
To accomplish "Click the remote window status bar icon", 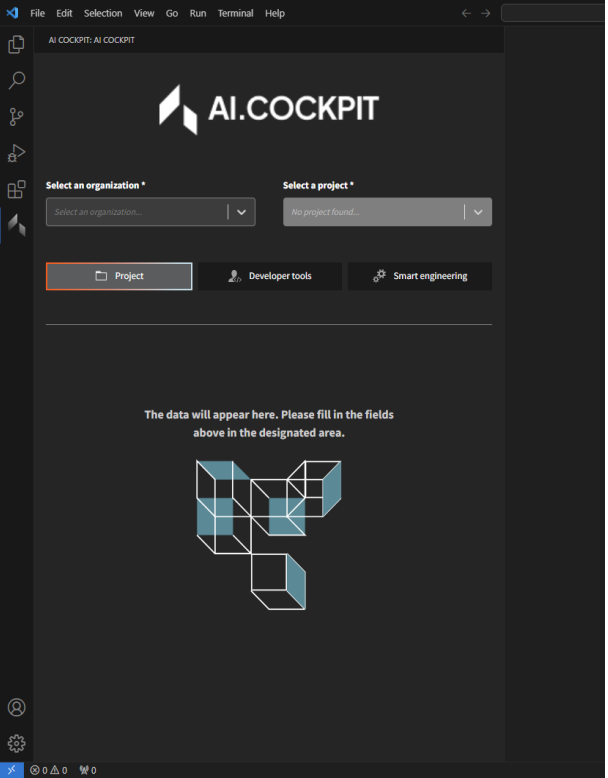I will click(11, 770).
